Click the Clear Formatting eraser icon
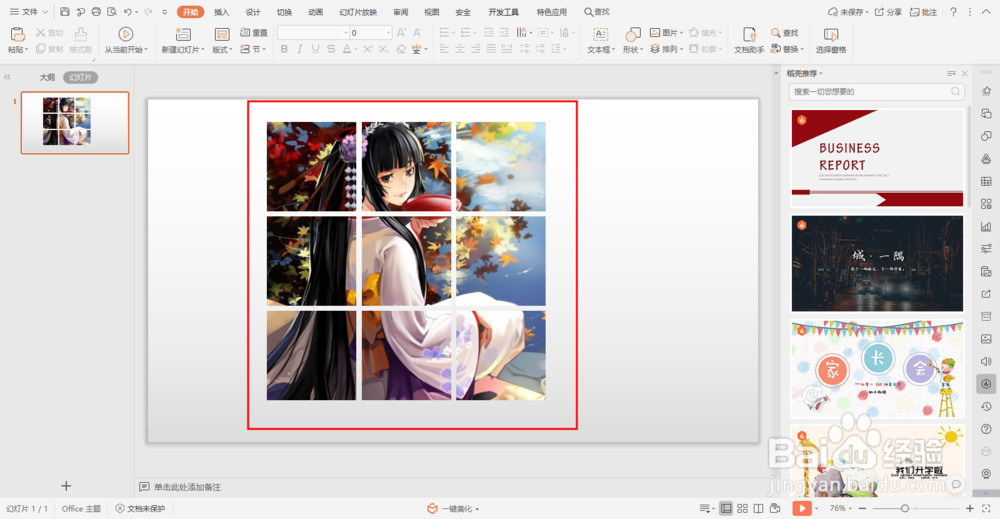Screen dimensions: 1000x519 click(401, 49)
